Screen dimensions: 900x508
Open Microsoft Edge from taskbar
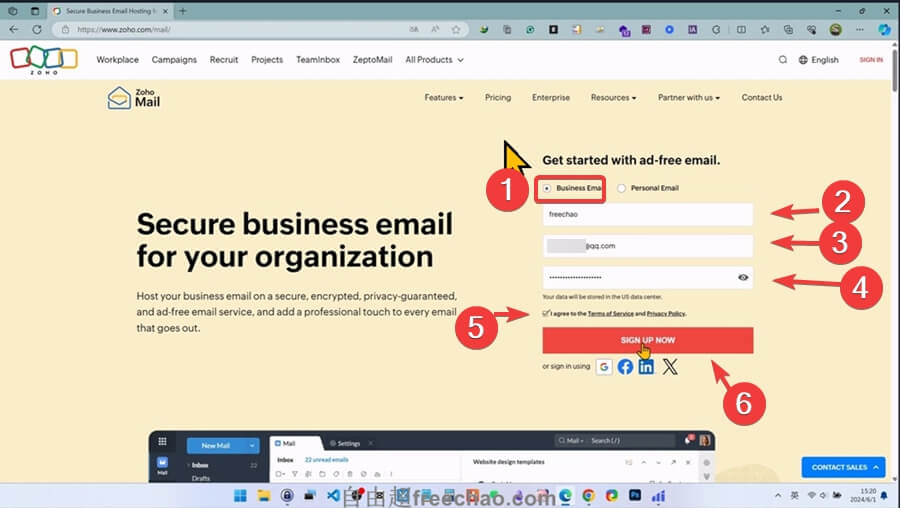tap(565, 496)
